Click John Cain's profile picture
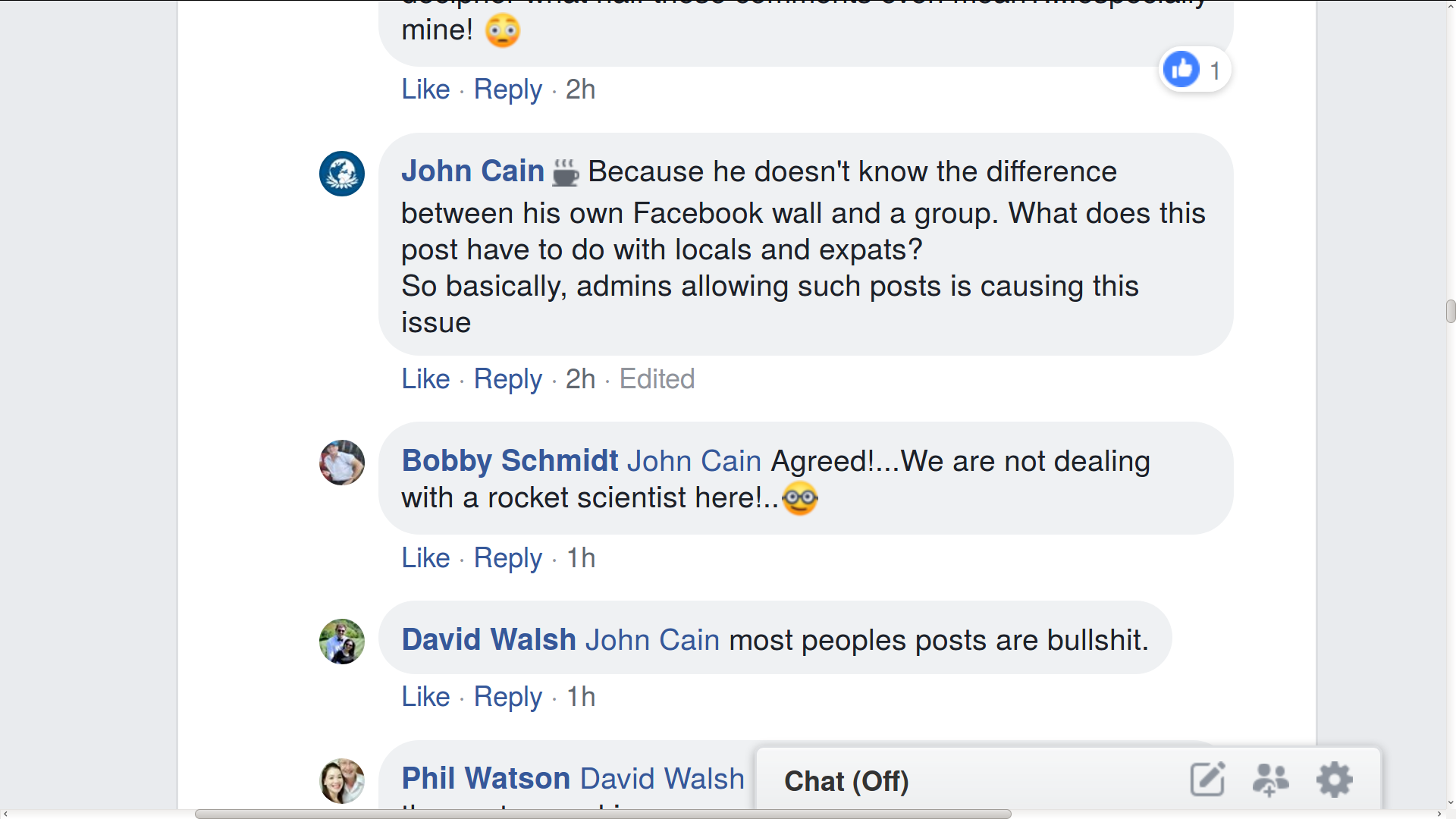The width and height of the screenshot is (1456, 819). tap(342, 174)
